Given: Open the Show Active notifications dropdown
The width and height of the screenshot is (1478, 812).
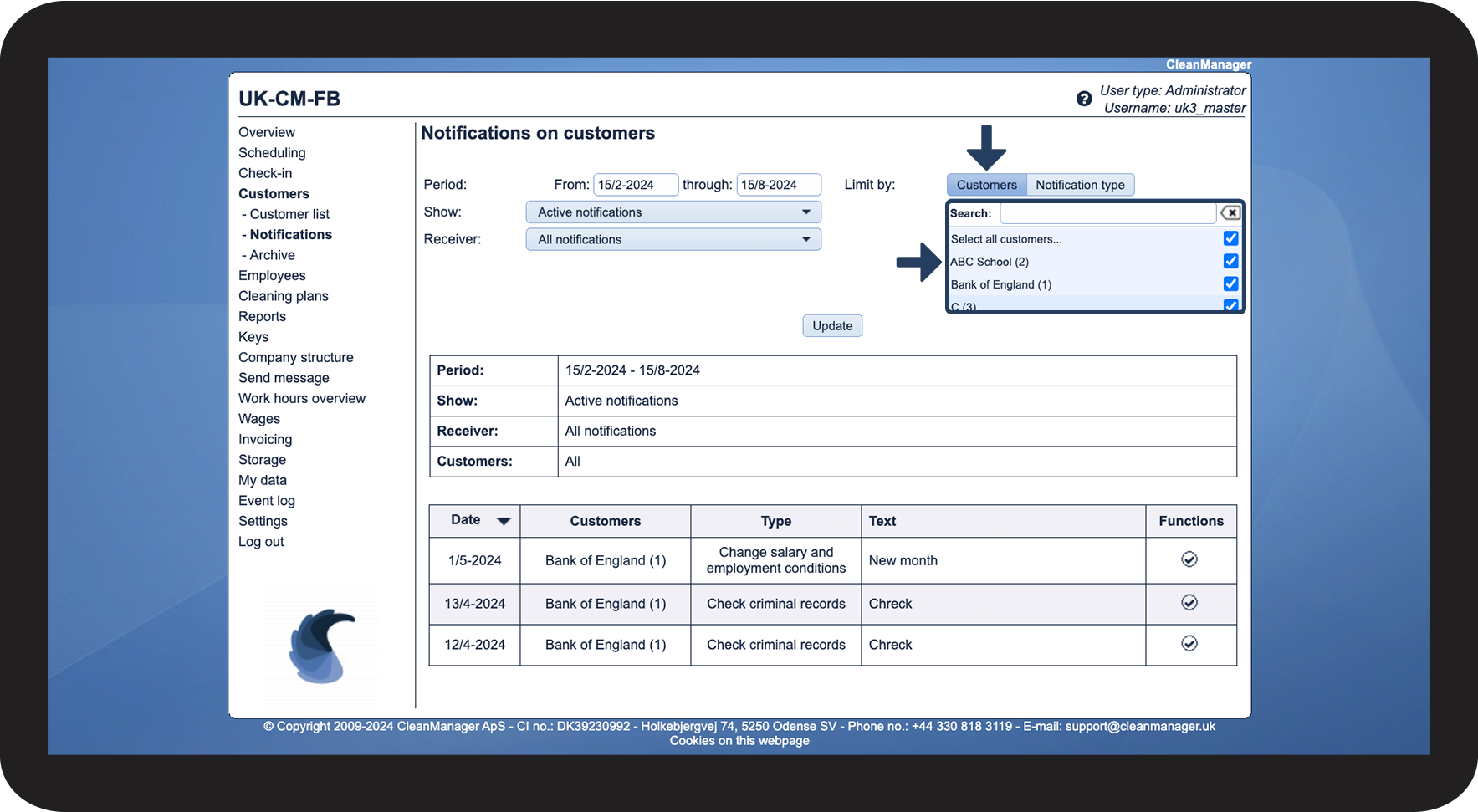Looking at the screenshot, I should coord(673,212).
